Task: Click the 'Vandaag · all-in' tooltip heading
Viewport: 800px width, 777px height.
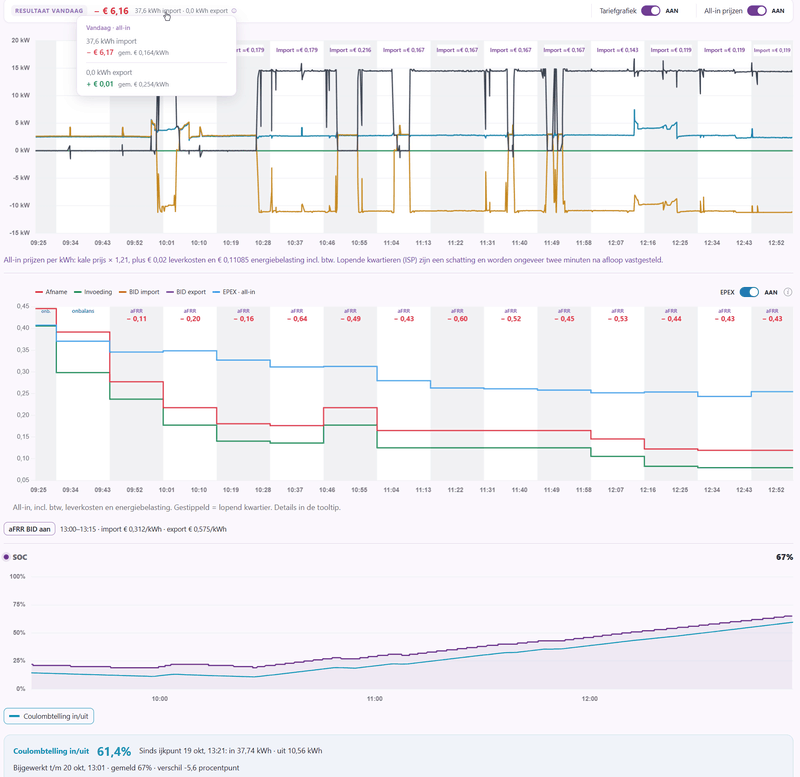Action: (108, 28)
